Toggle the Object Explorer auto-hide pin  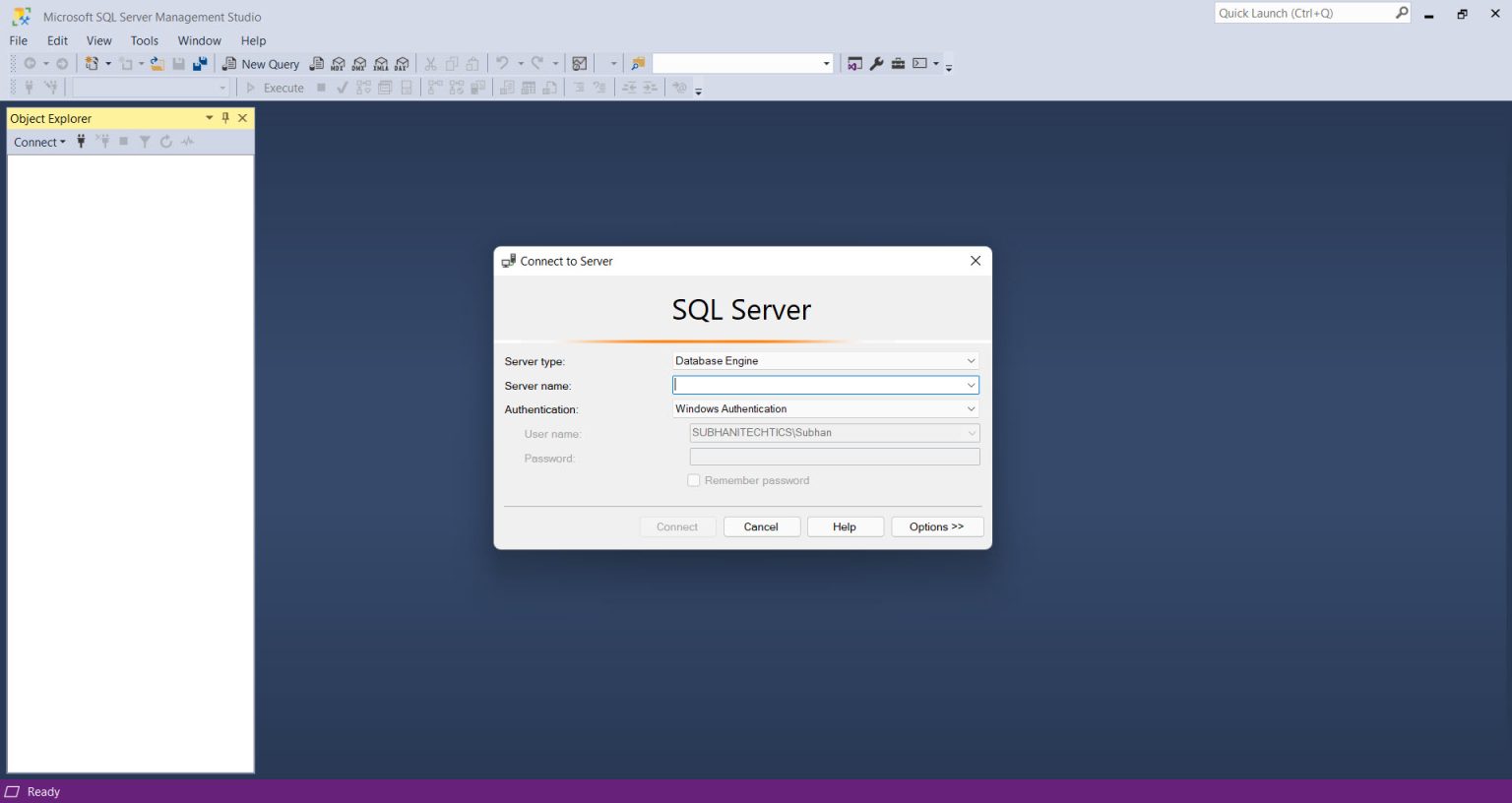225,117
